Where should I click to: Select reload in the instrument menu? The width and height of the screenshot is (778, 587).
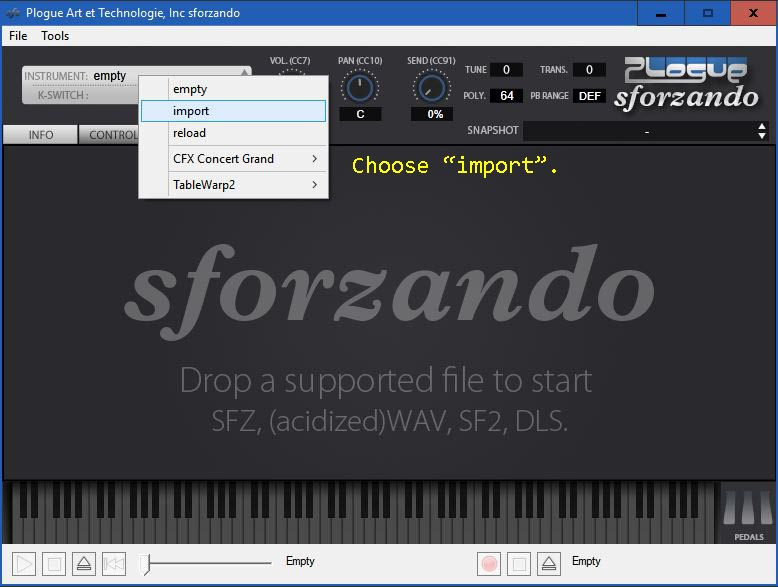click(233, 133)
